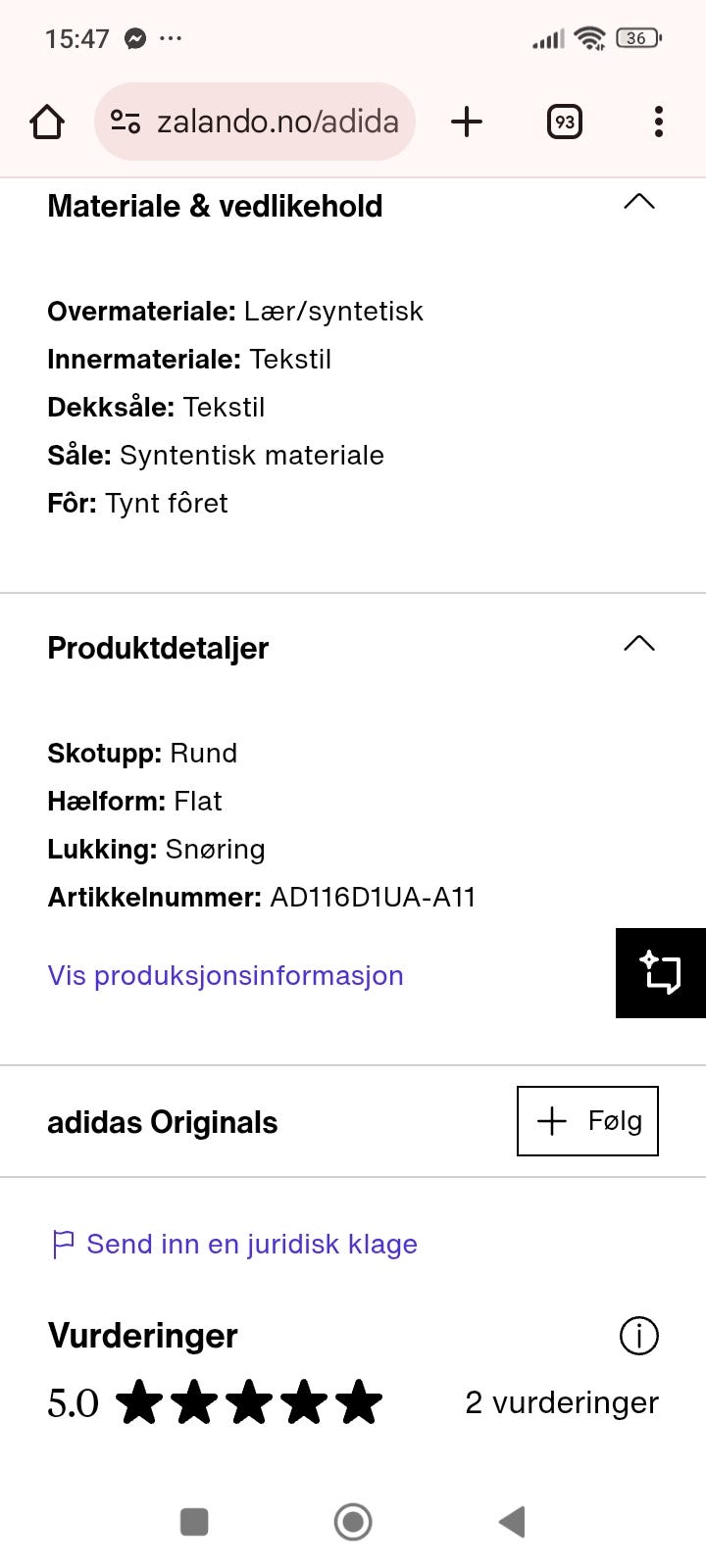The height and width of the screenshot is (1568, 706).
Task: Open the tab switcher showing 93 tabs
Action: click(x=564, y=122)
